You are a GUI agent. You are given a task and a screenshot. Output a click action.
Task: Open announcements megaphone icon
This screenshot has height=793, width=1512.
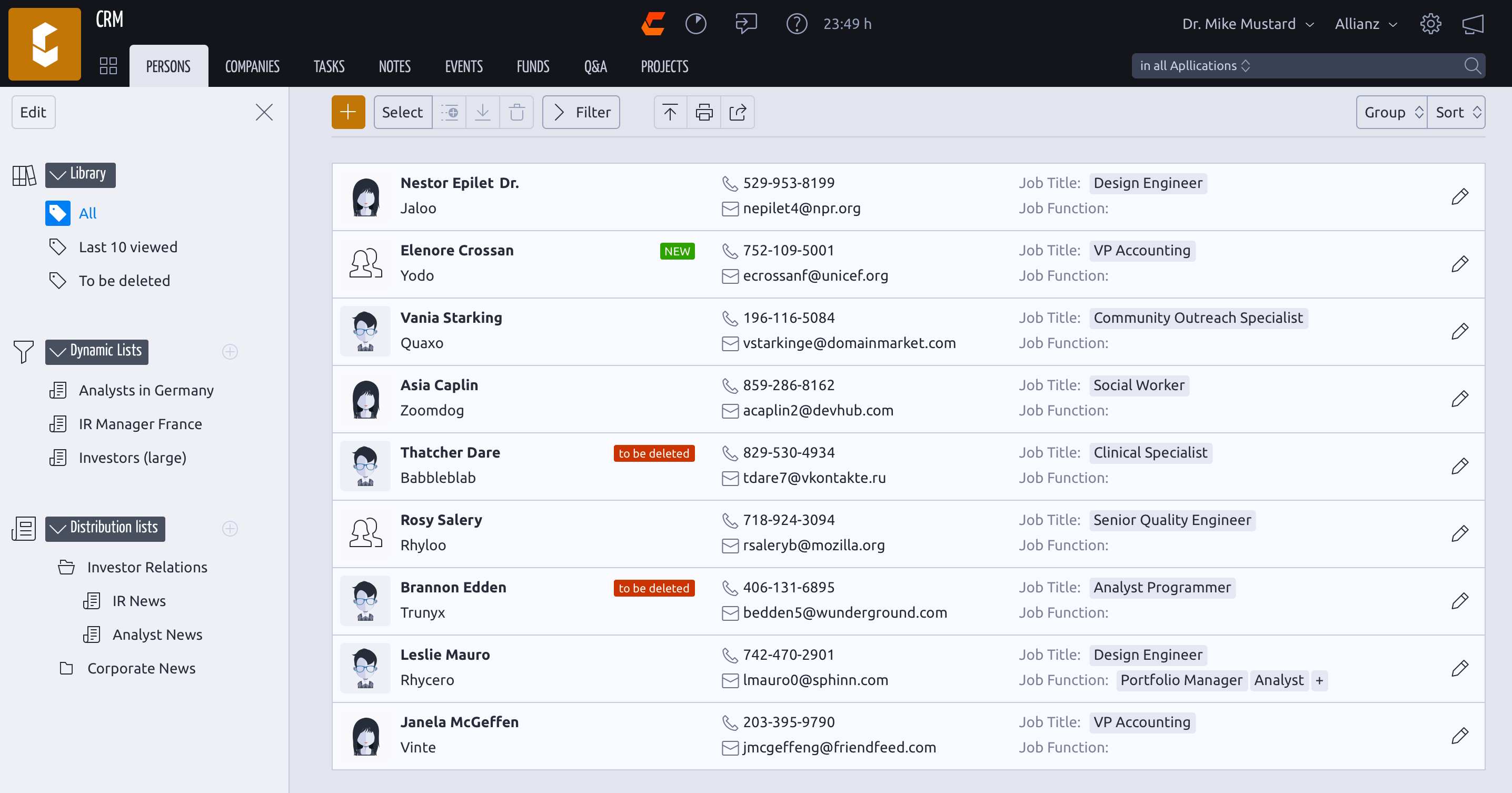point(1473,24)
